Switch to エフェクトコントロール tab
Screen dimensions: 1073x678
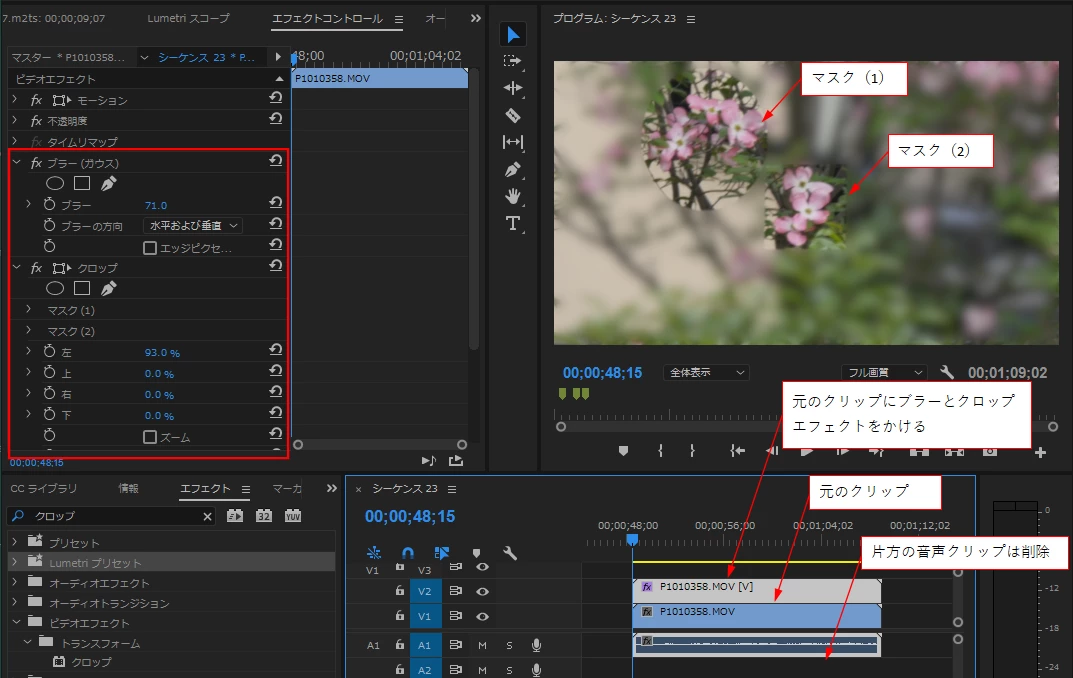tap(327, 18)
